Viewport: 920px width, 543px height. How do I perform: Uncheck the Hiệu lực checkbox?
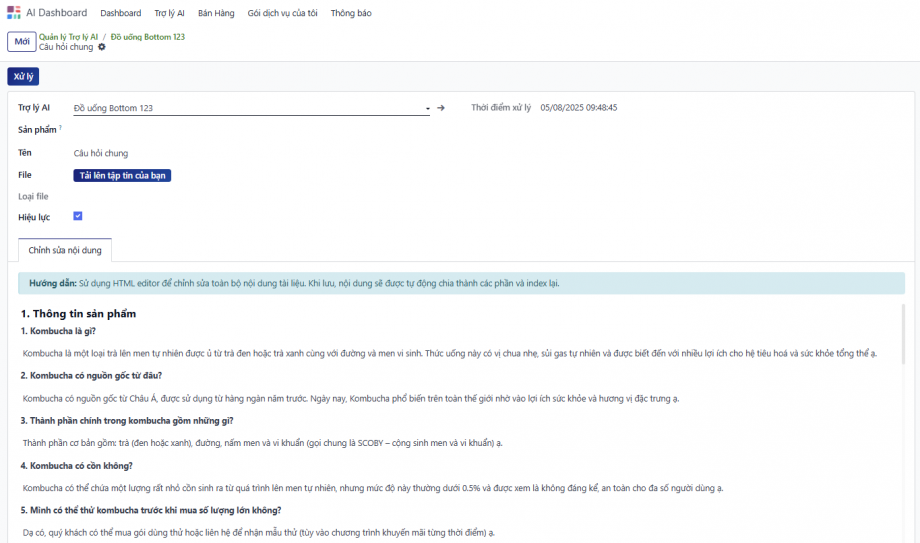[x=78, y=216]
